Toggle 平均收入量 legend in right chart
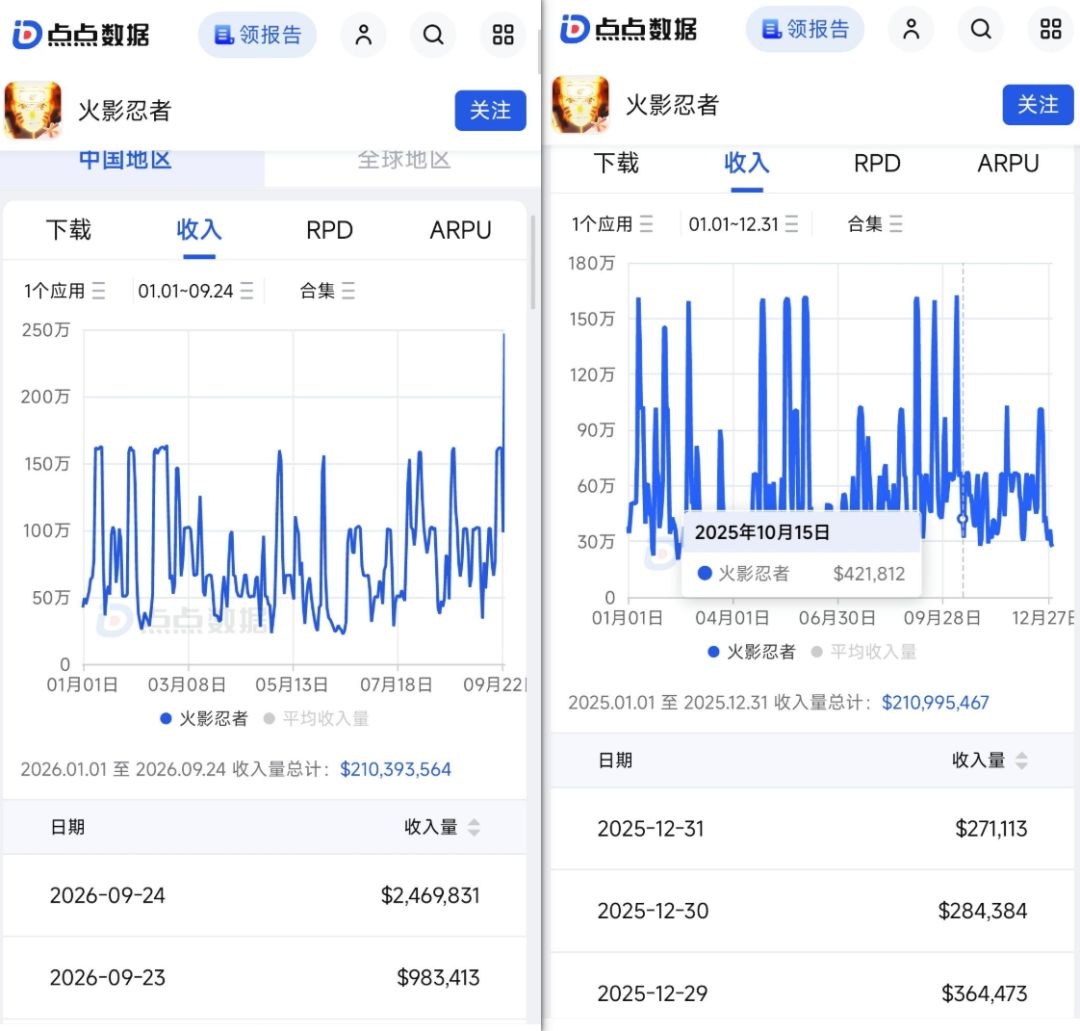This screenshot has width=1080, height=1031. coord(864,652)
